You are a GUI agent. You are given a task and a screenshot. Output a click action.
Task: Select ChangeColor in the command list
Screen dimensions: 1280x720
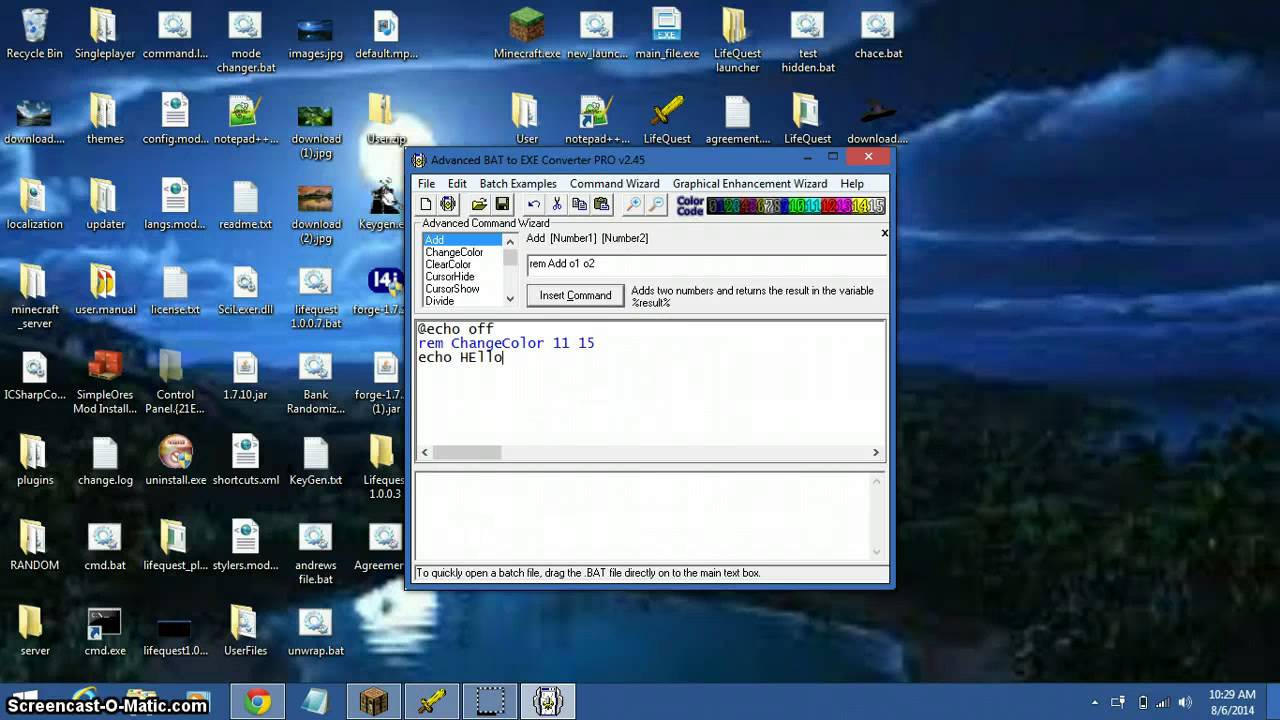pyautogui.click(x=454, y=252)
